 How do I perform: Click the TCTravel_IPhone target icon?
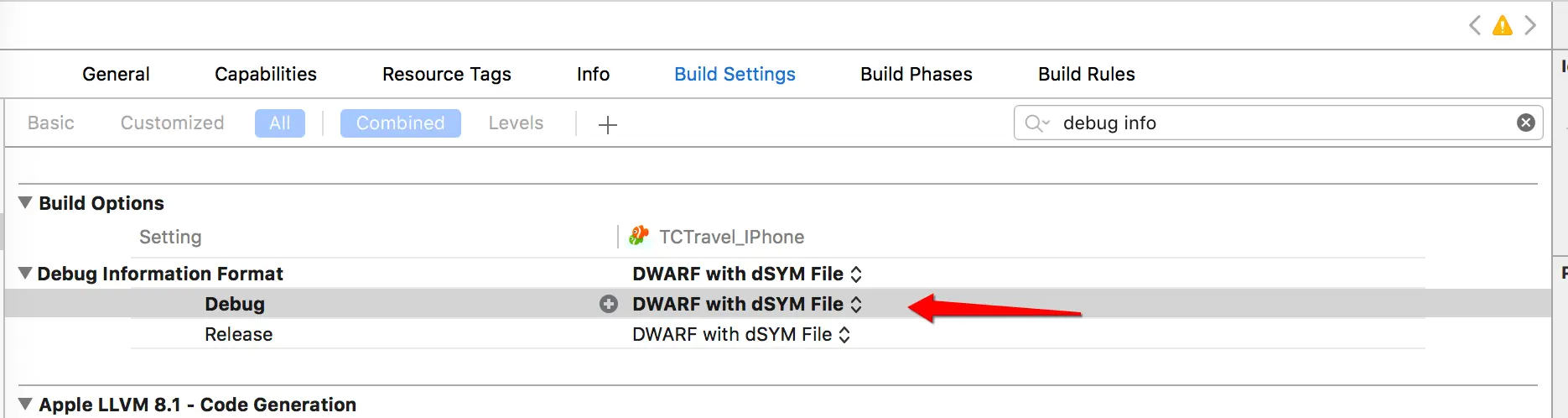(639, 236)
